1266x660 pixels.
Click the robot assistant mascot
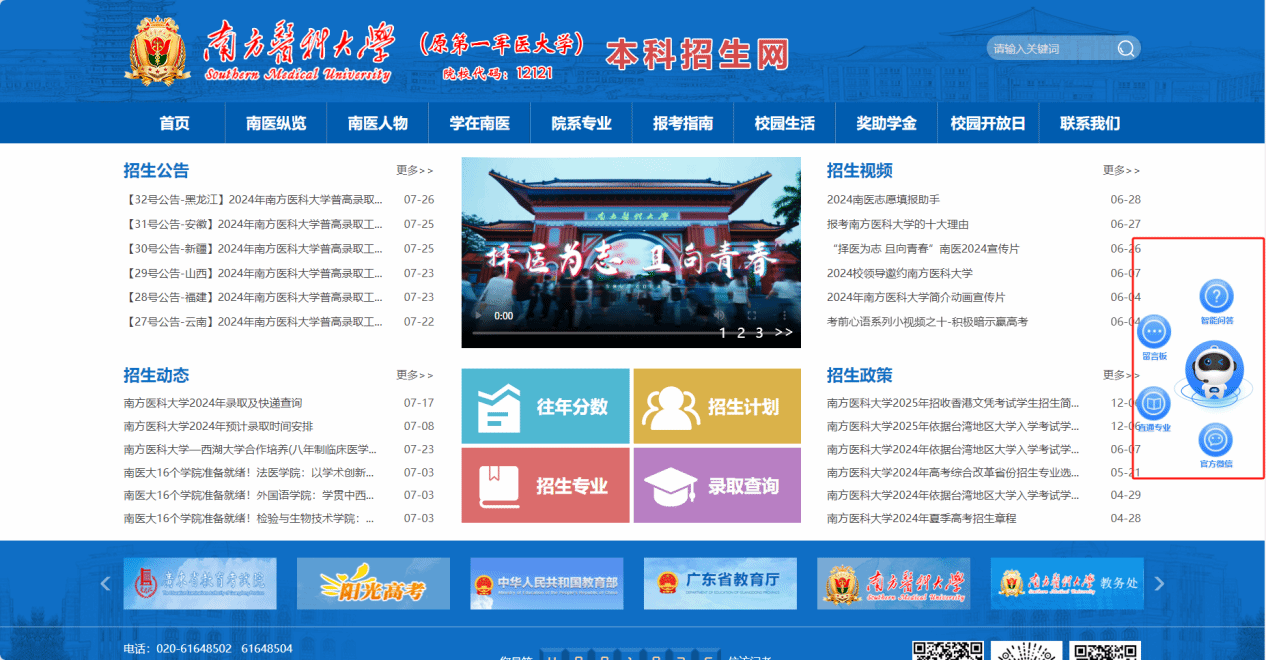point(1214,371)
